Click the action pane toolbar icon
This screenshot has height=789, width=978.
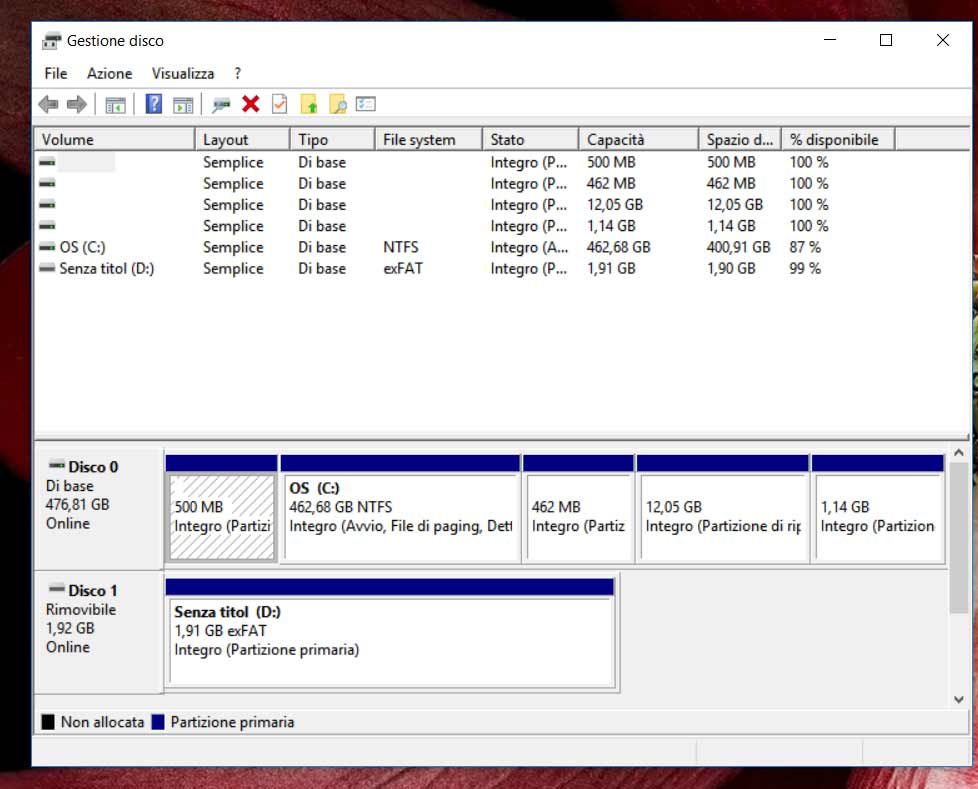183,105
